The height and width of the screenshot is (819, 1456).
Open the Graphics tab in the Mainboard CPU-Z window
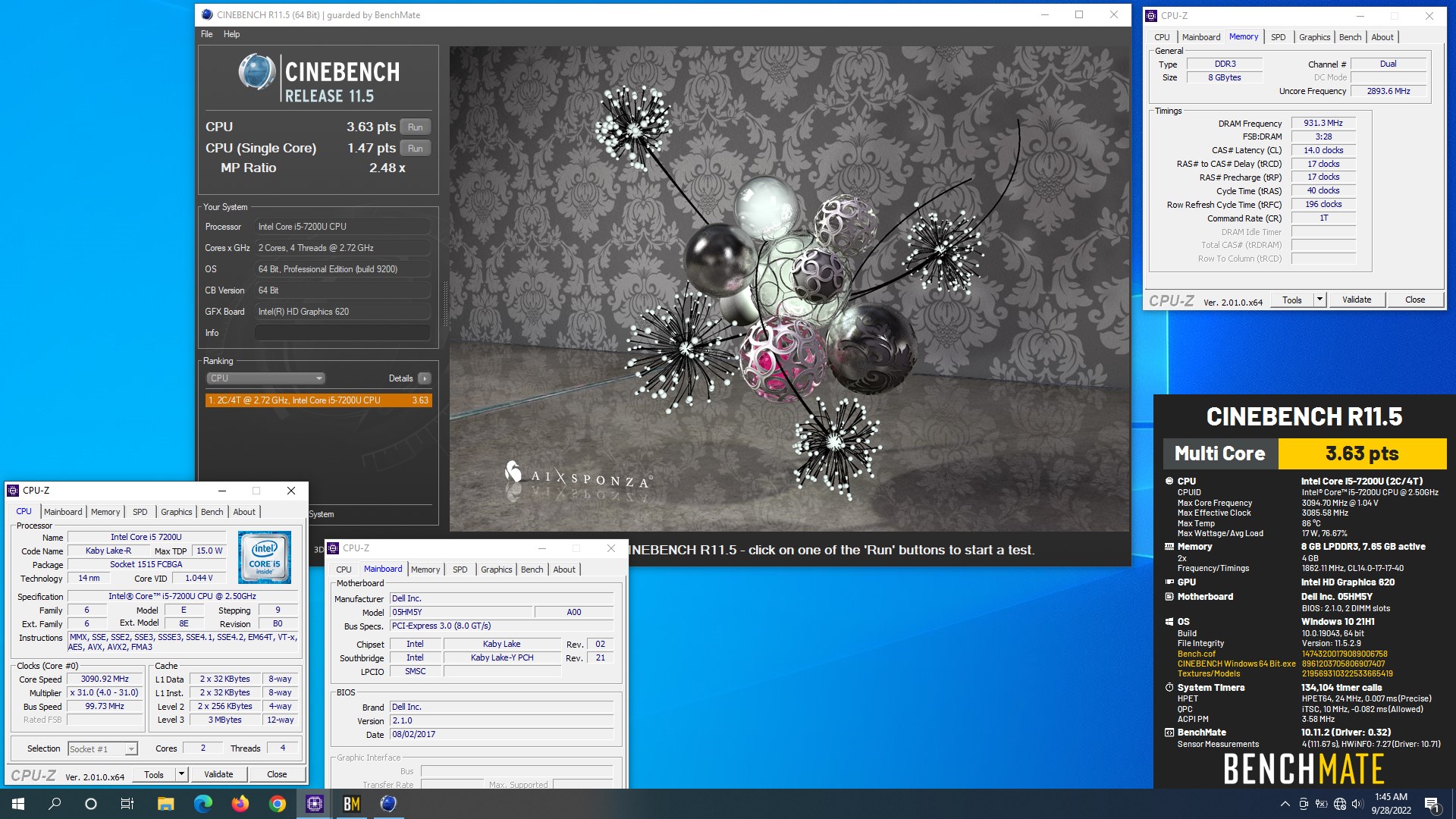(496, 570)
